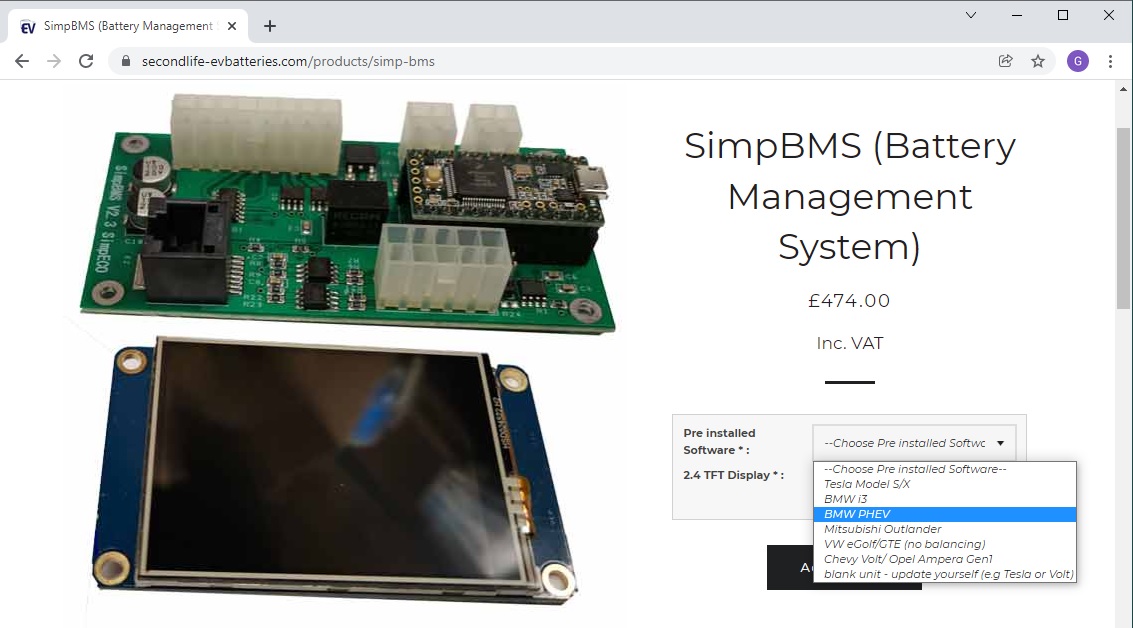
Task: Select the SimpBMS browser tab
Action: point(128,26)
